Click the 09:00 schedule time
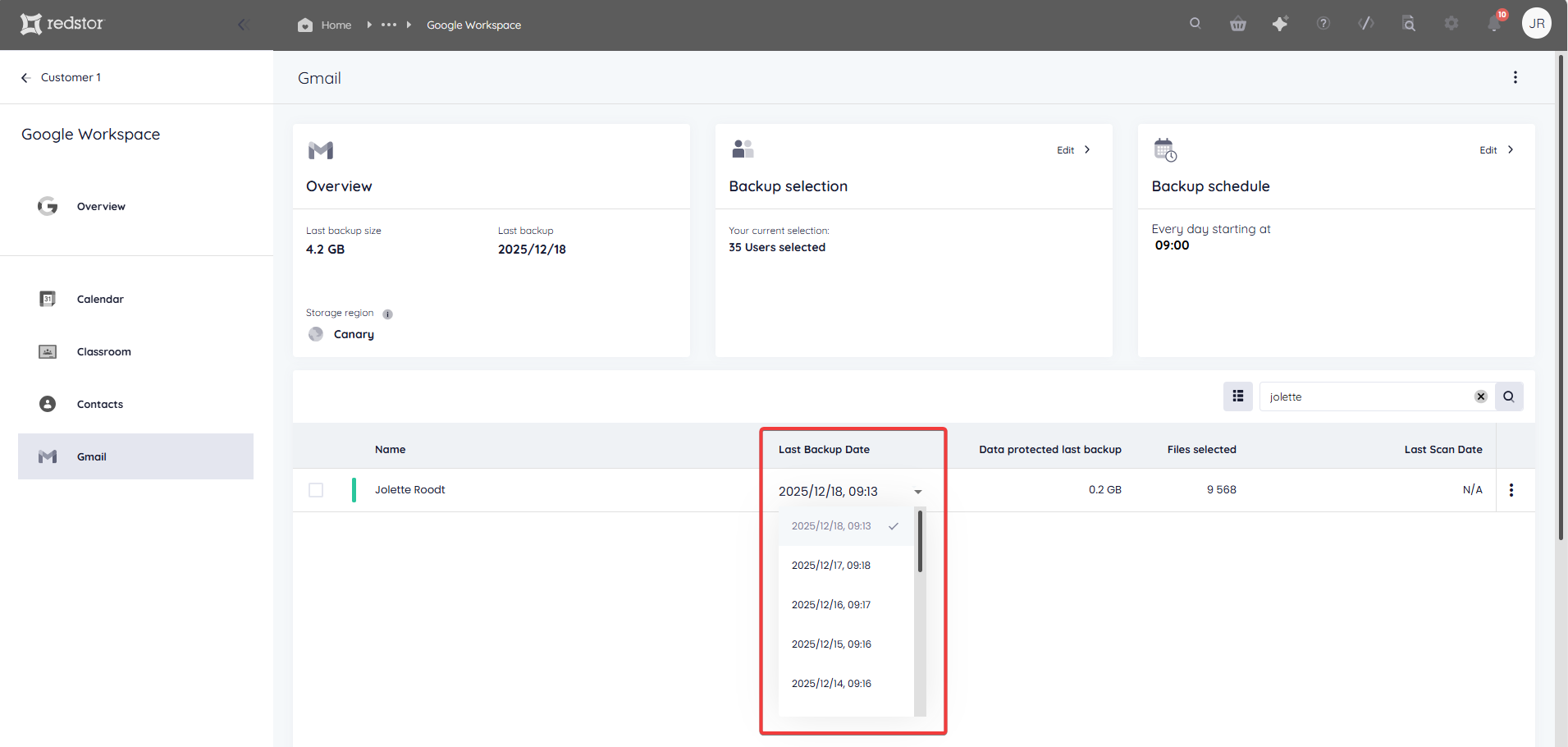The width and height of the screenshot is (1568, 747). pos(1172,245)
